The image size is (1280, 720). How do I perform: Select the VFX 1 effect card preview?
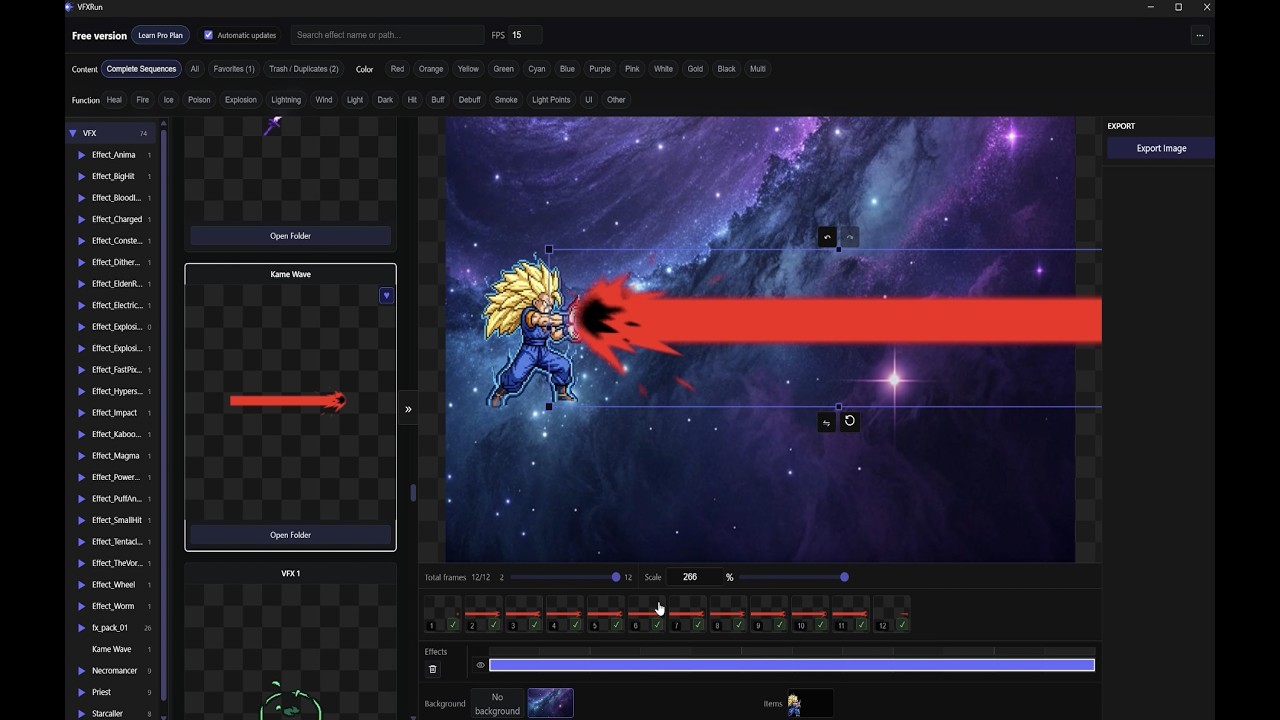[x=290, y=650]
